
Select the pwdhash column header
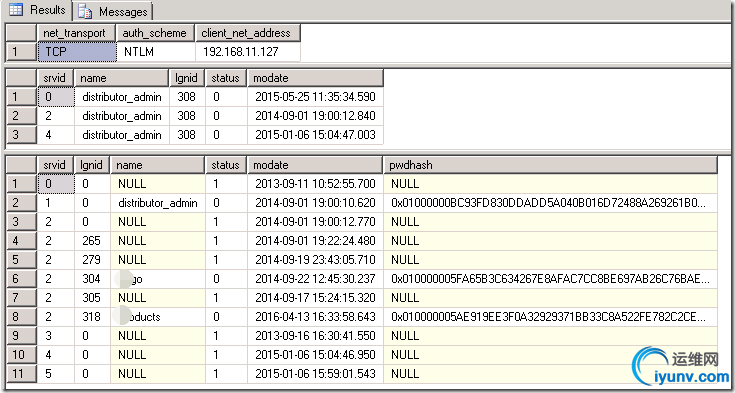coord(550,165)
